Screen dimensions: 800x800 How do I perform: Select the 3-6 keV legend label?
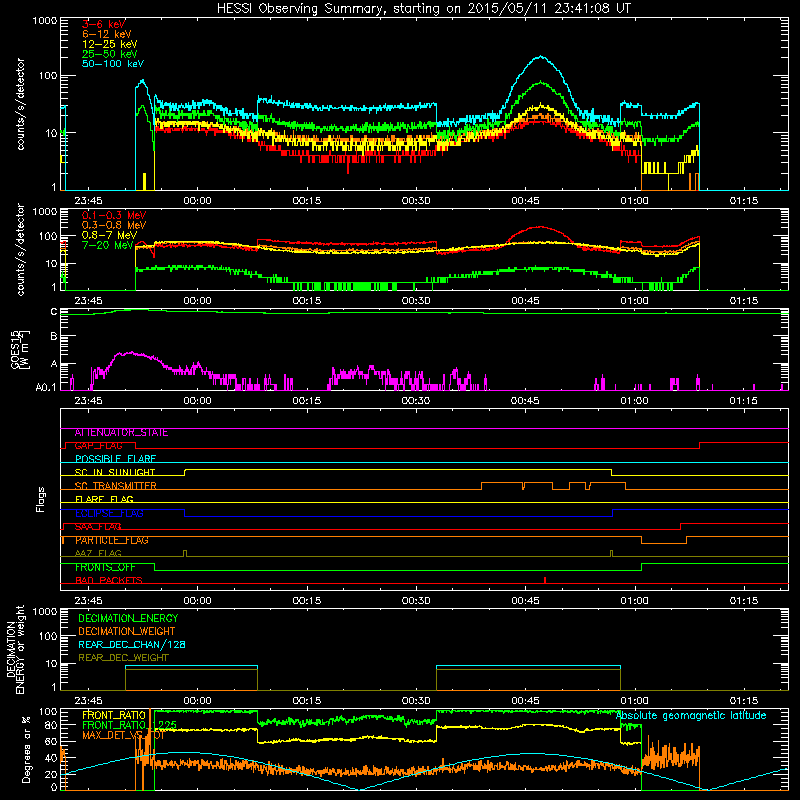104,24
